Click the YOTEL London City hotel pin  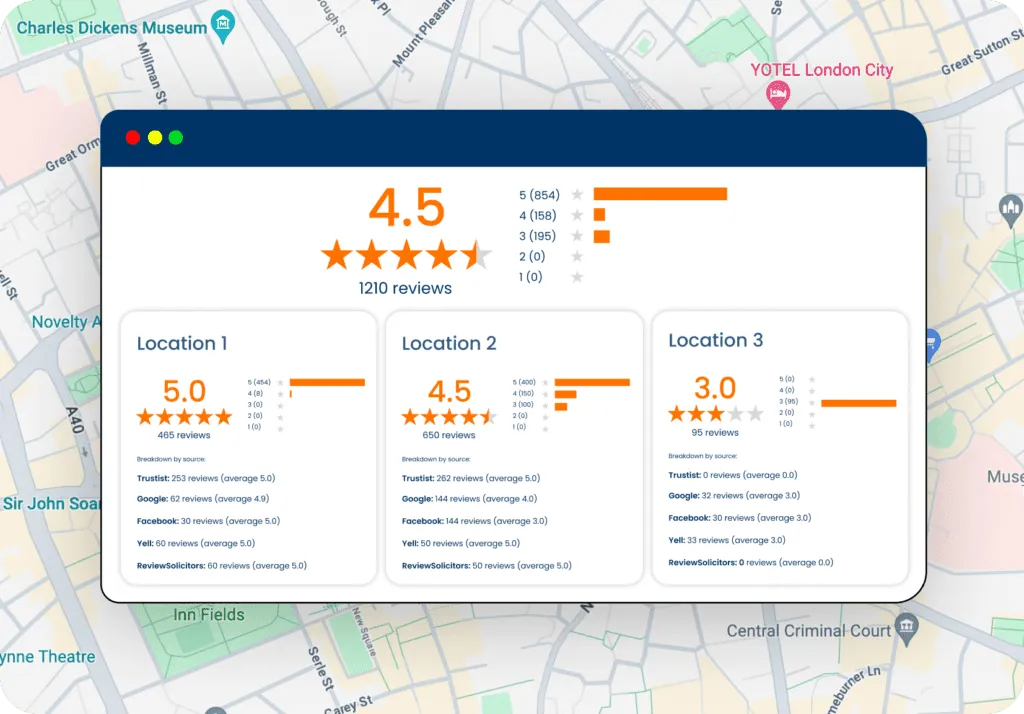coord(778,95)
